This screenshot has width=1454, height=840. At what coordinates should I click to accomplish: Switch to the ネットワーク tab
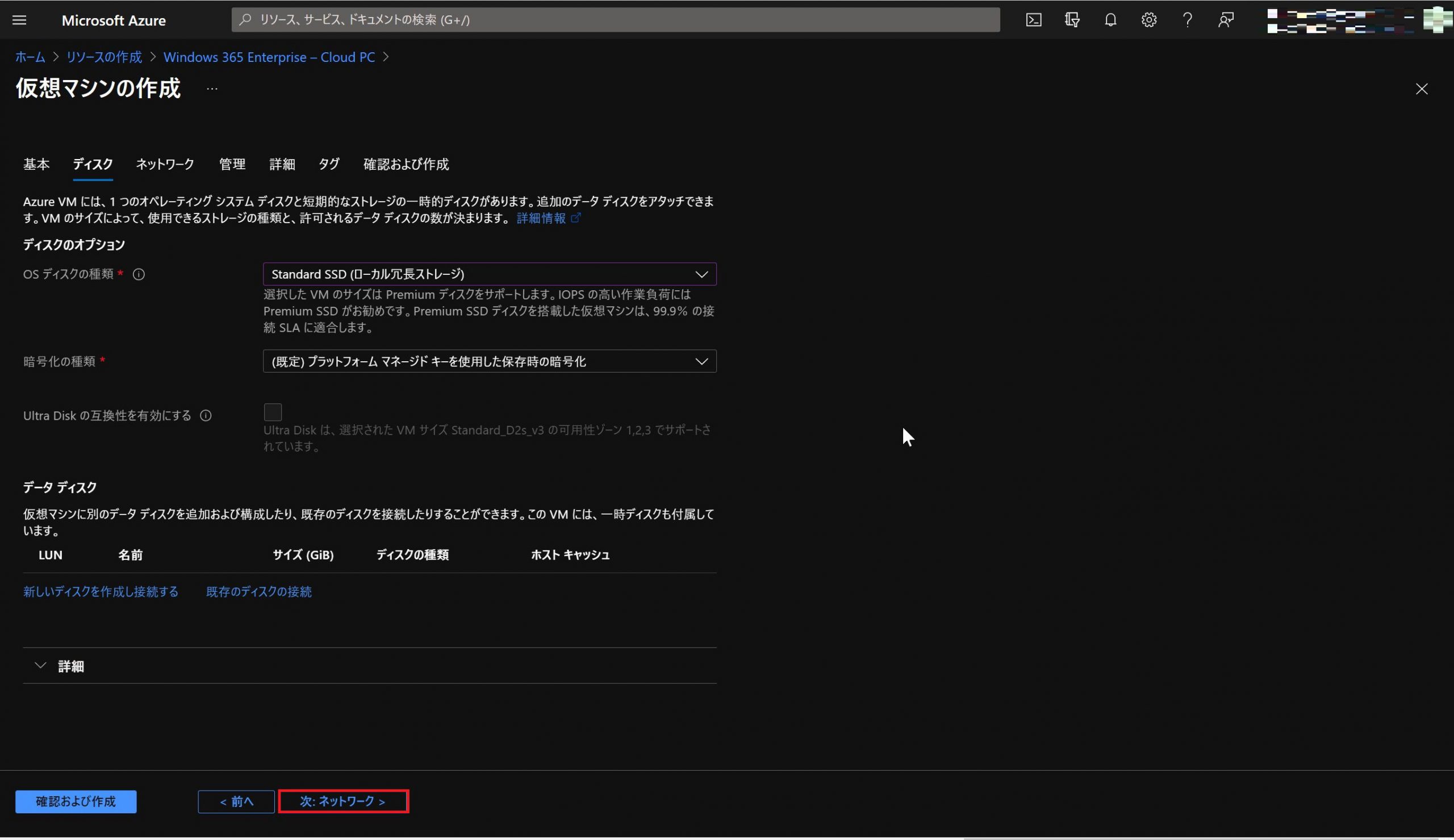[164, 163]
